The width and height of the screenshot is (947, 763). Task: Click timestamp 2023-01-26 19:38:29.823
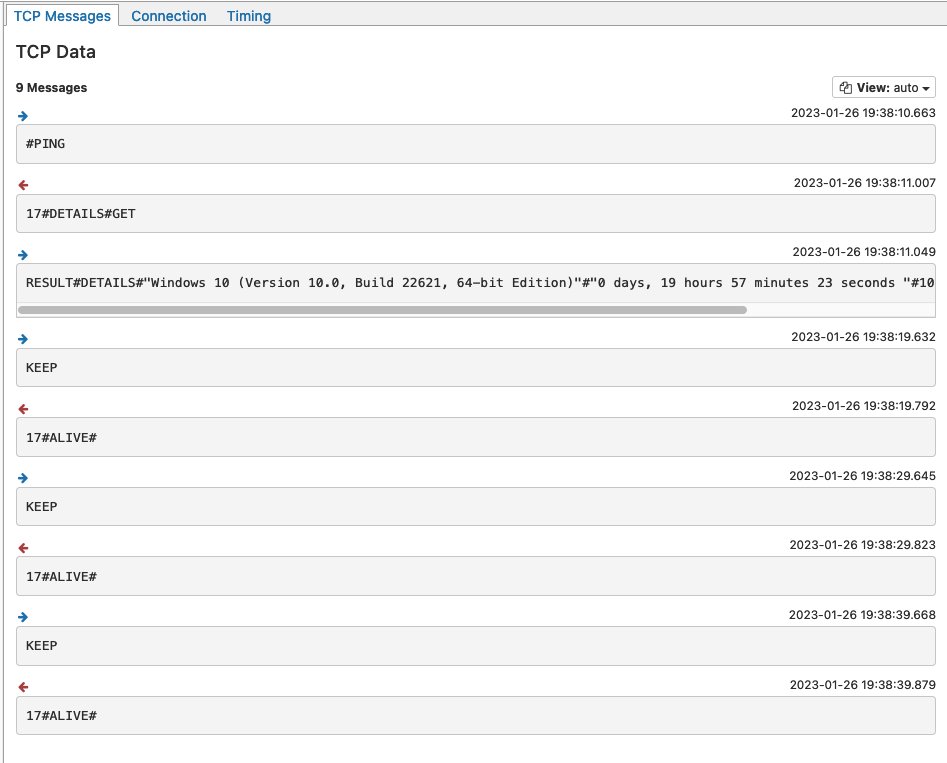(862, 545)
